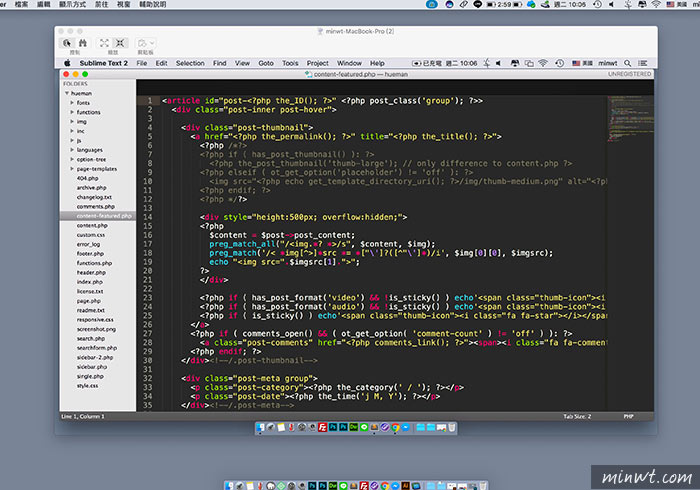Open style.css in the sidebar
Viewport: 700px width, 490px height.
[88, 386]
